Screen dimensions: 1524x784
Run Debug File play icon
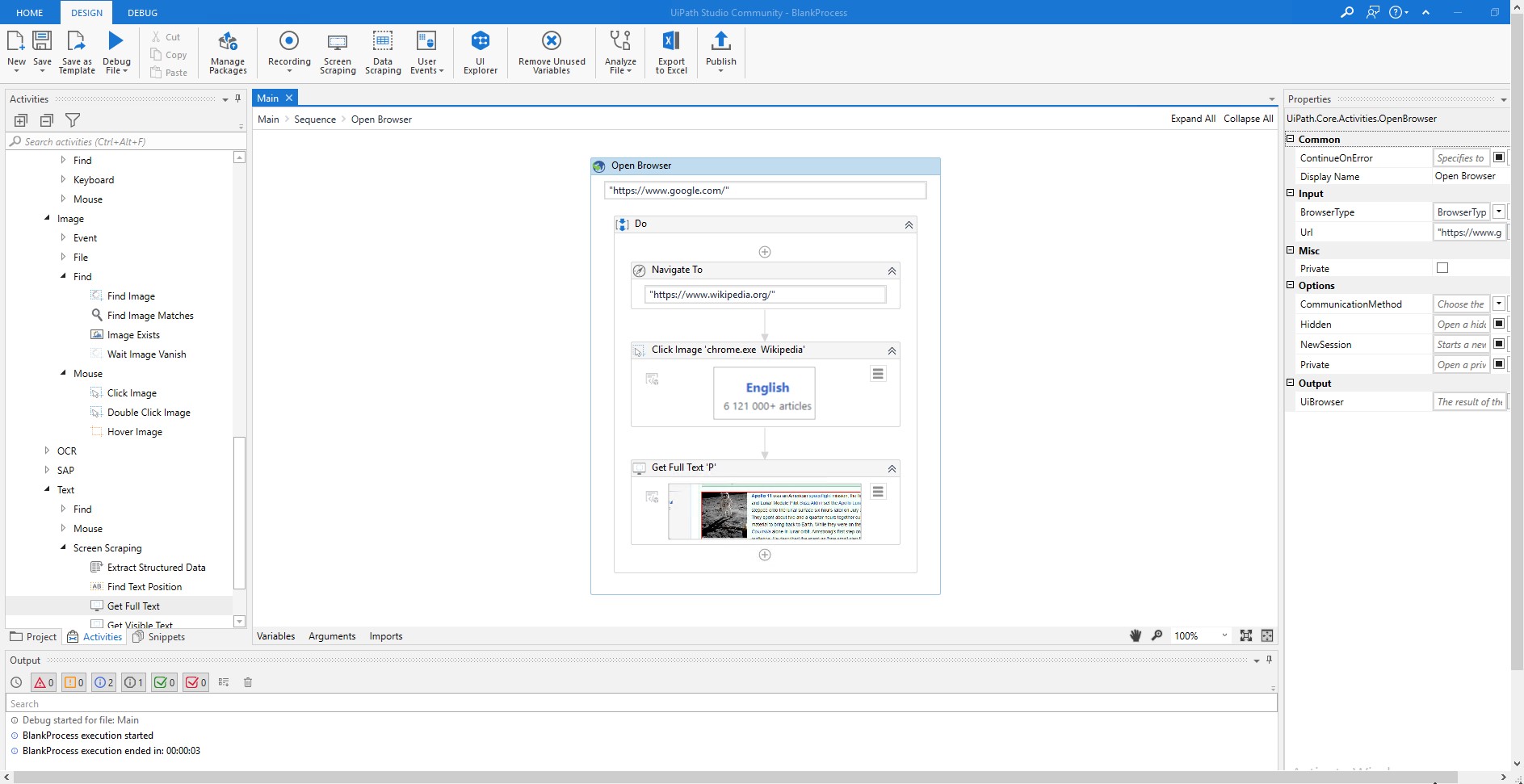pos(116,41)
